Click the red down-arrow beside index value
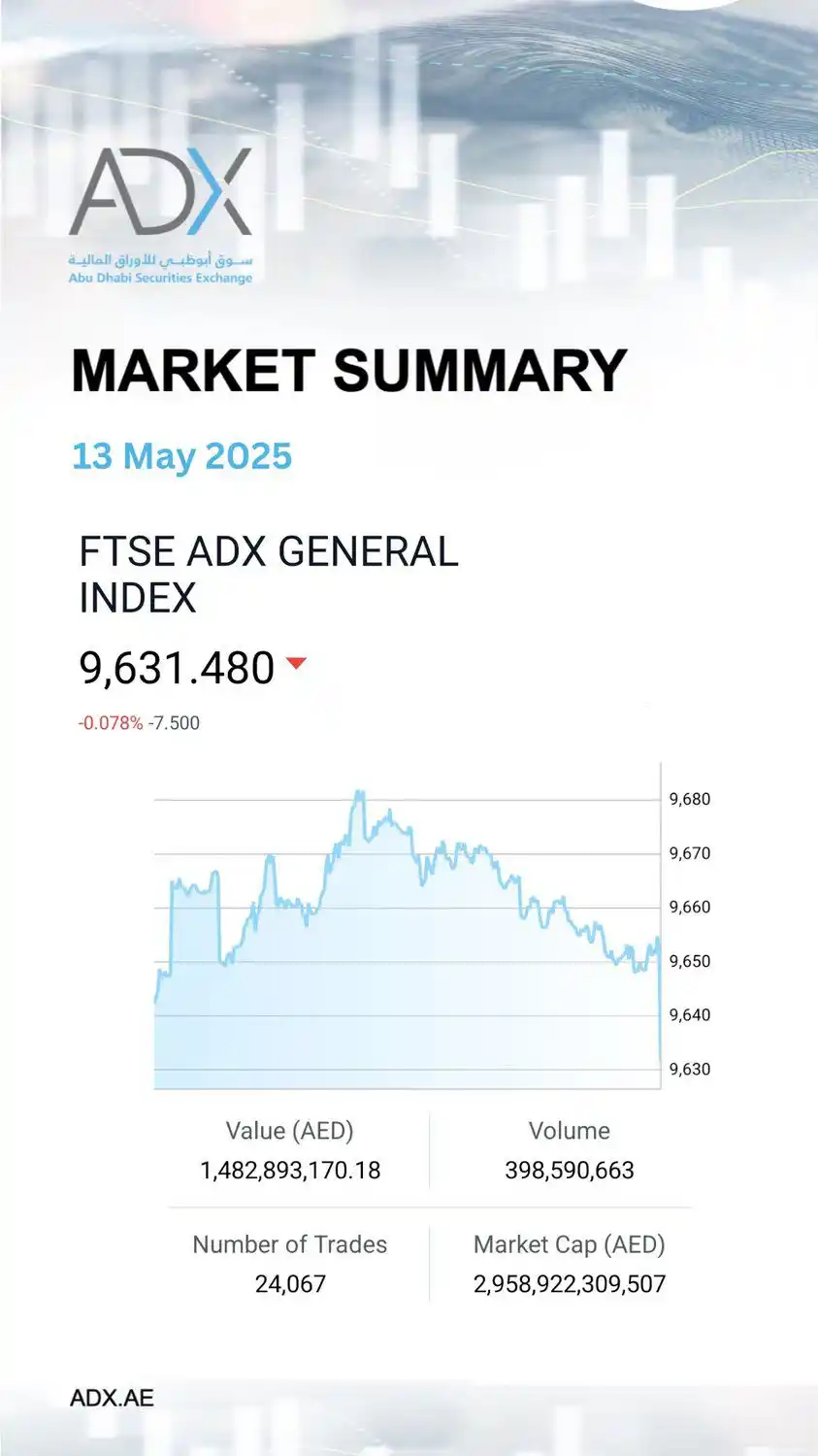The width and height of the screenshot is (818, 1456). click(296, 664)
